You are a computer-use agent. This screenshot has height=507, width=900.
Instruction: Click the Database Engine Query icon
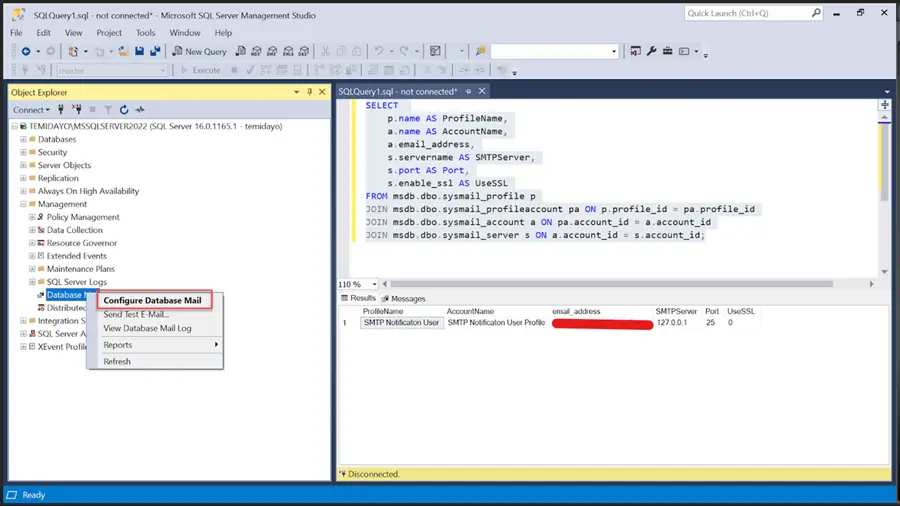coord(240,51)
